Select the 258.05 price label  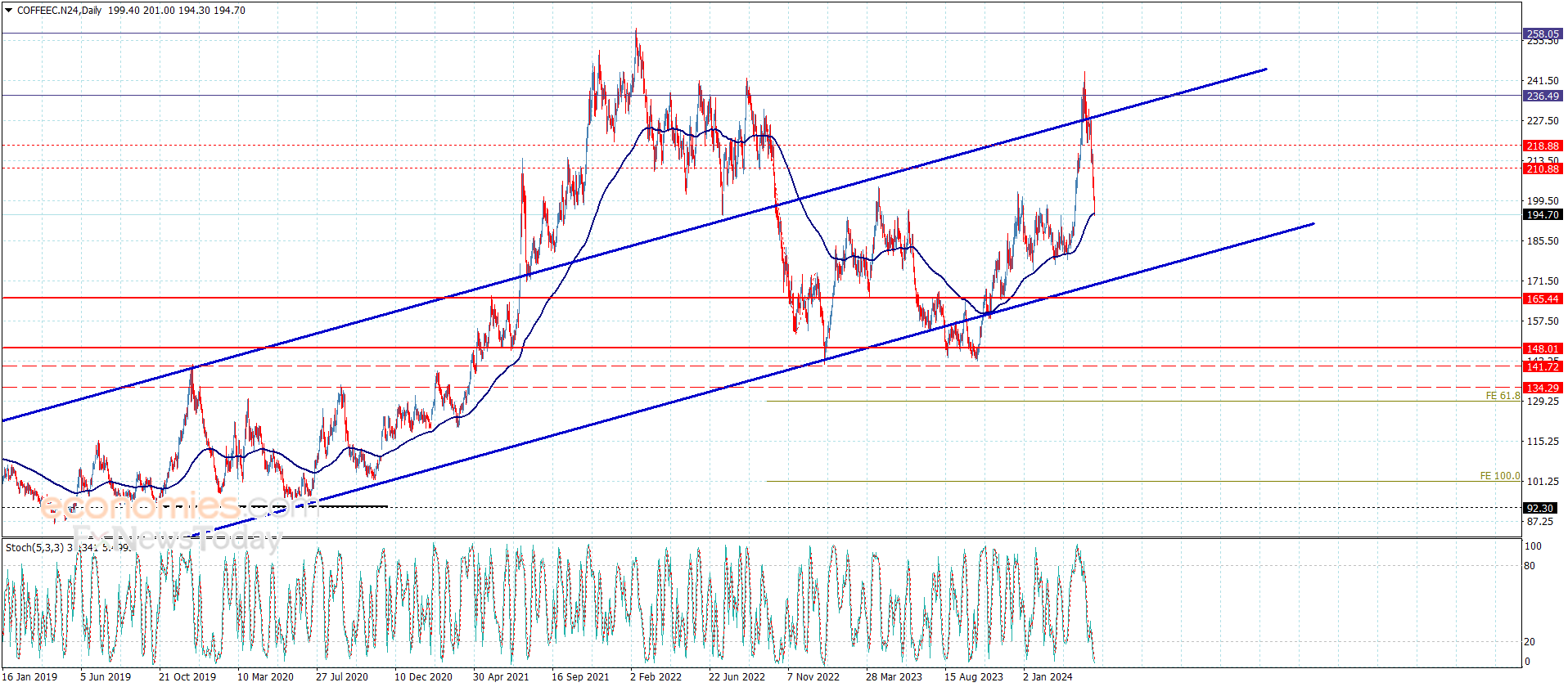click(x=1542, y=34)
